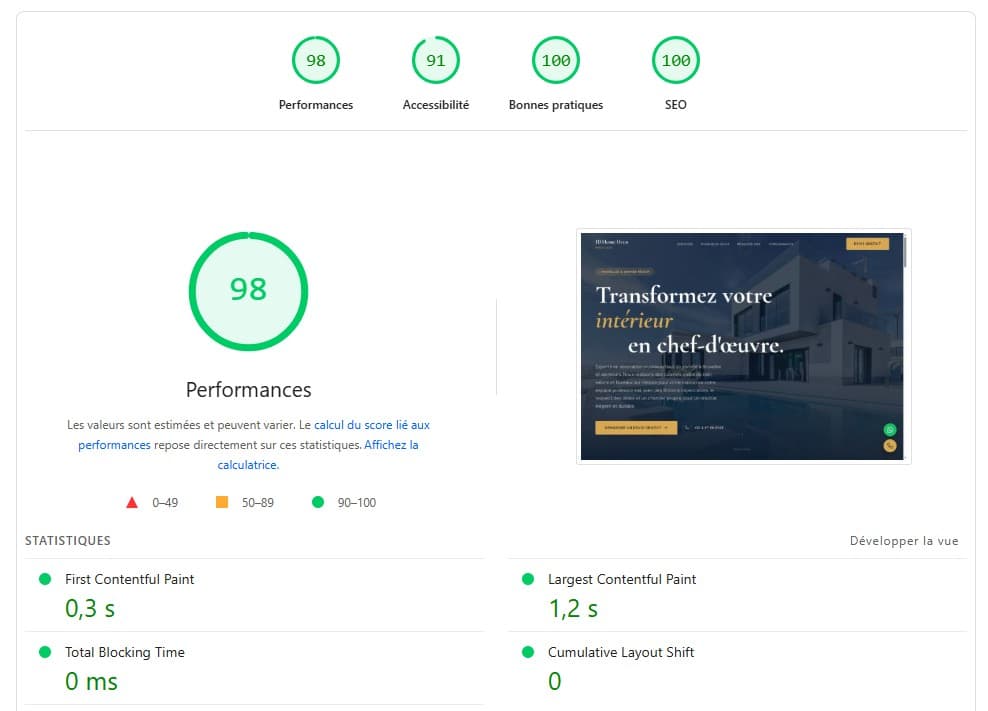Jump to the 100 SEO score gauge

pos(675,61)
